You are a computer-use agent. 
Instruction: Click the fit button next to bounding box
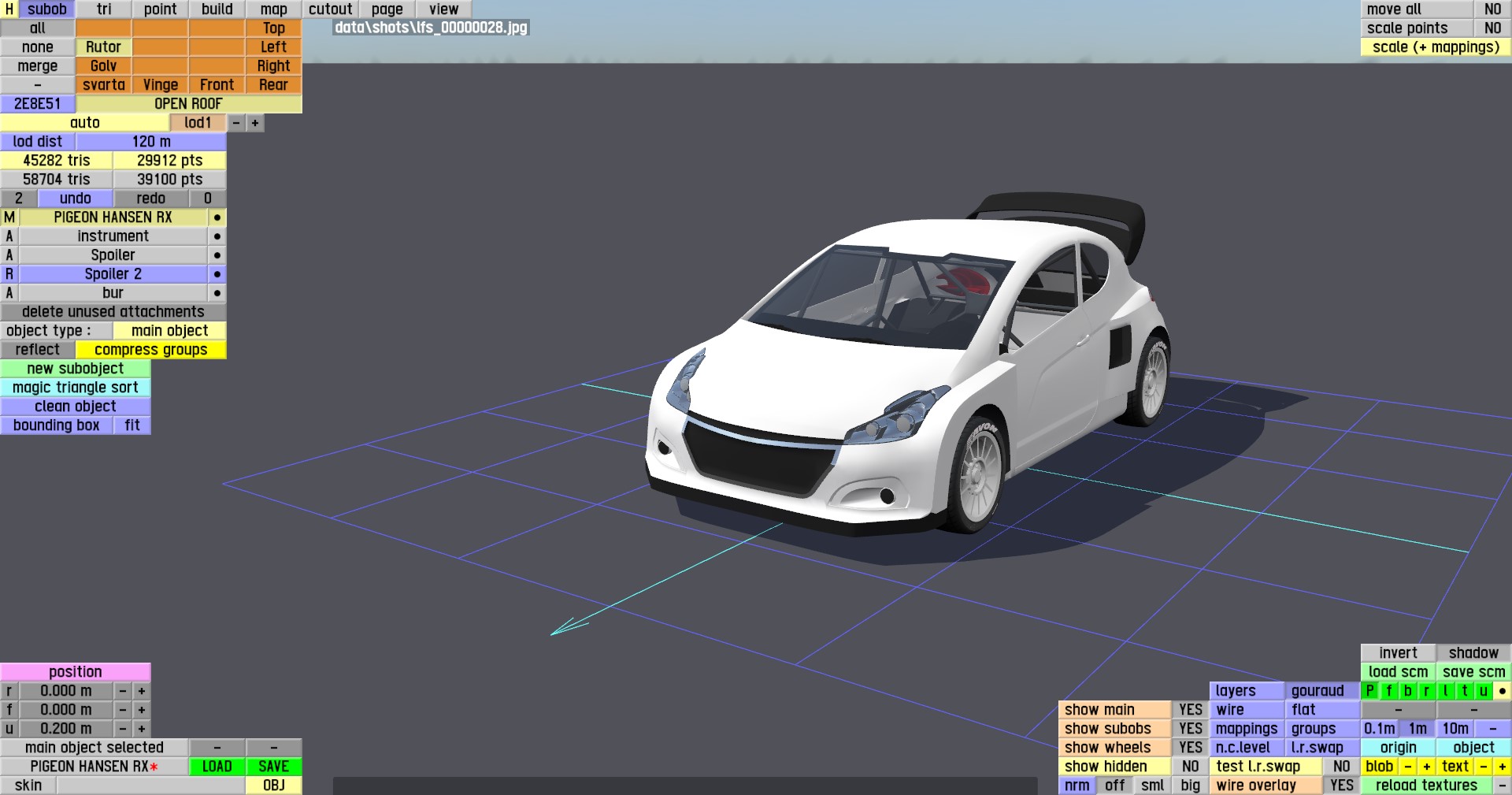coord(132,425)
